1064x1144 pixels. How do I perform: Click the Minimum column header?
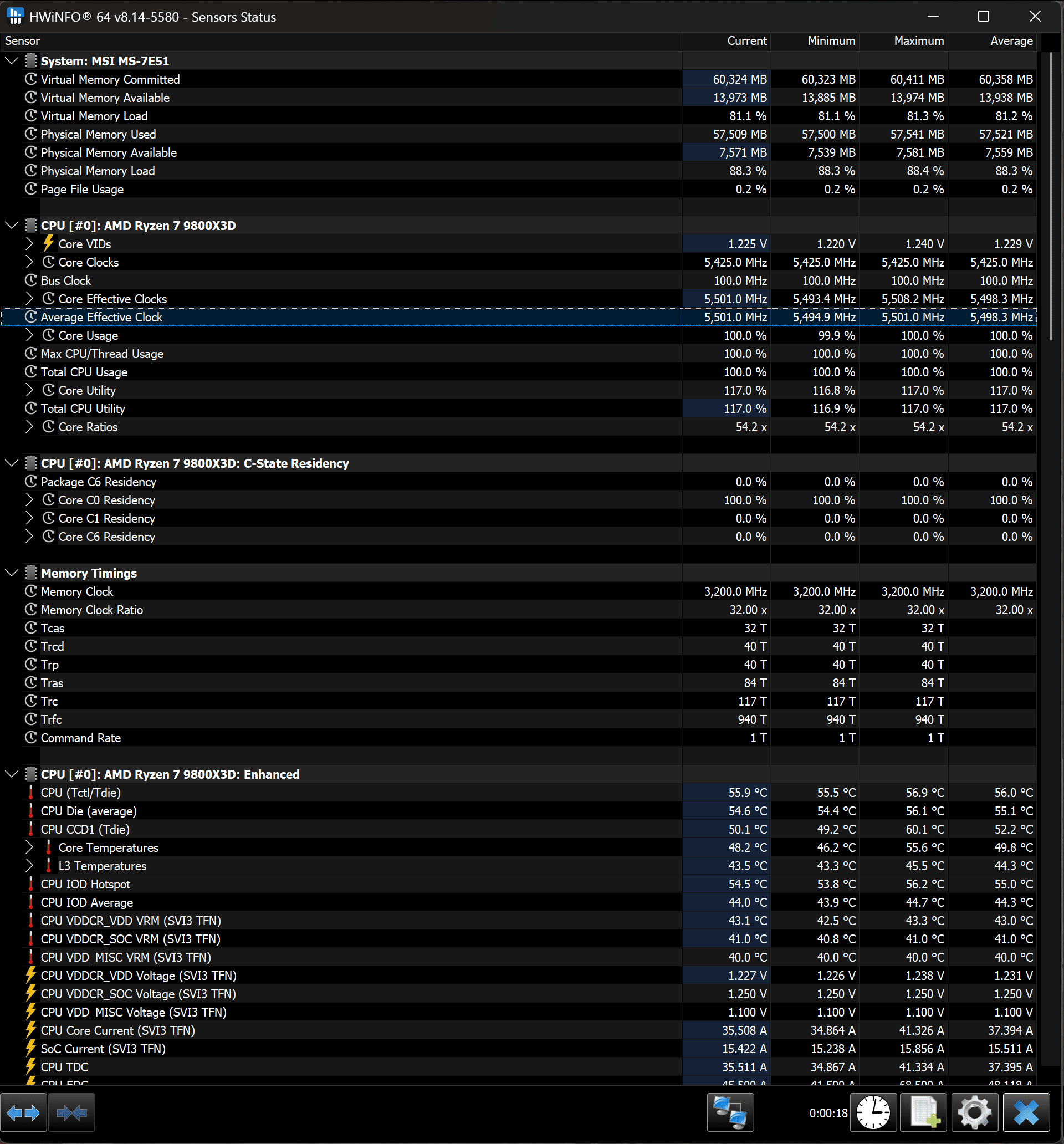click(x=815, y=41)
